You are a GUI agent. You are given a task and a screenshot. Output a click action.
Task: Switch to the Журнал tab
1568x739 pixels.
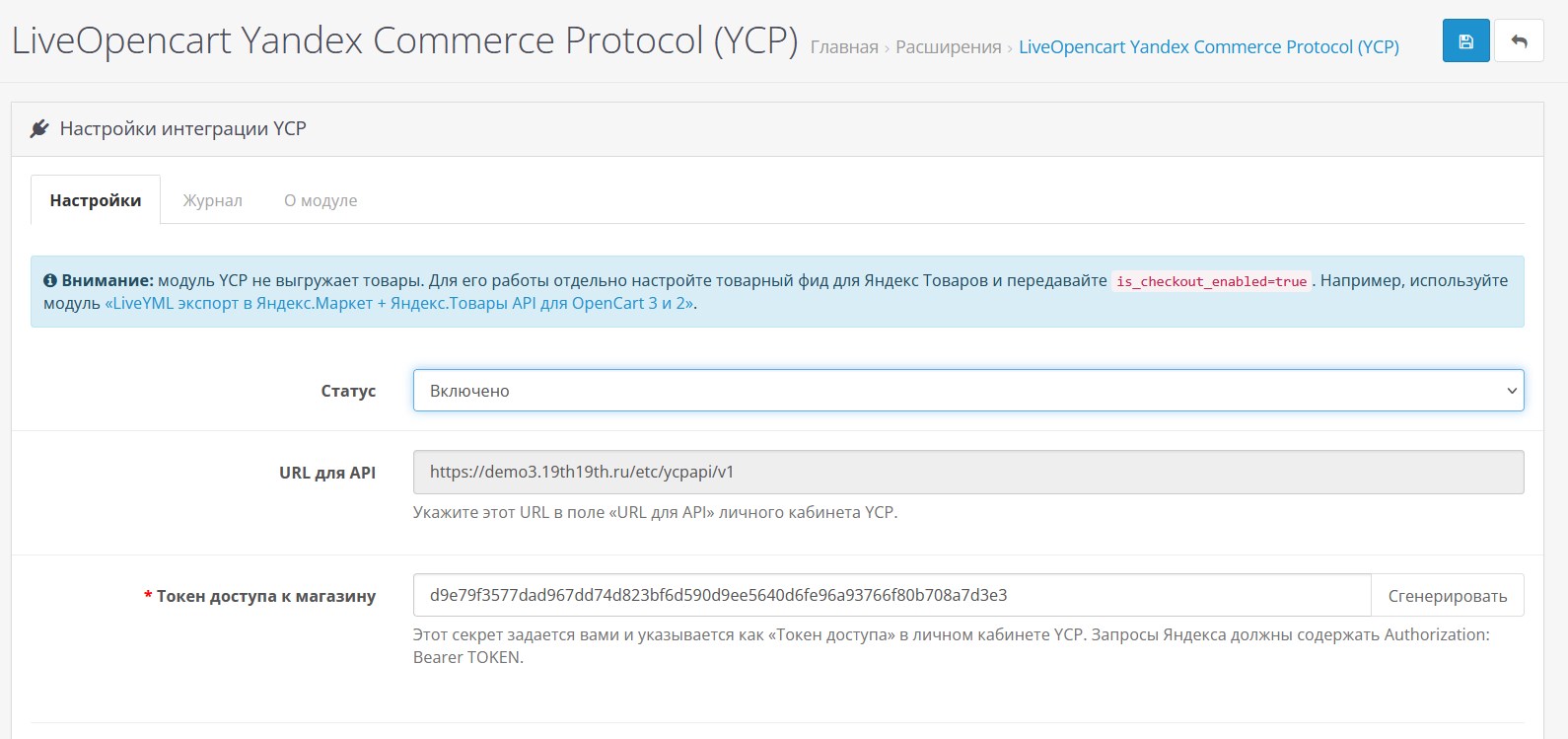(212, 200)
